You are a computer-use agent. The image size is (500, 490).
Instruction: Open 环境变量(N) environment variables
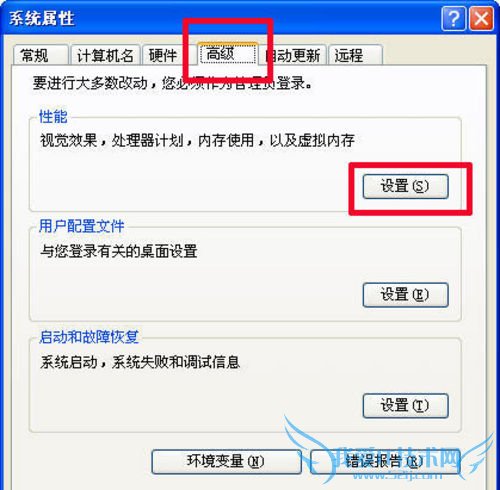point(227,462)
